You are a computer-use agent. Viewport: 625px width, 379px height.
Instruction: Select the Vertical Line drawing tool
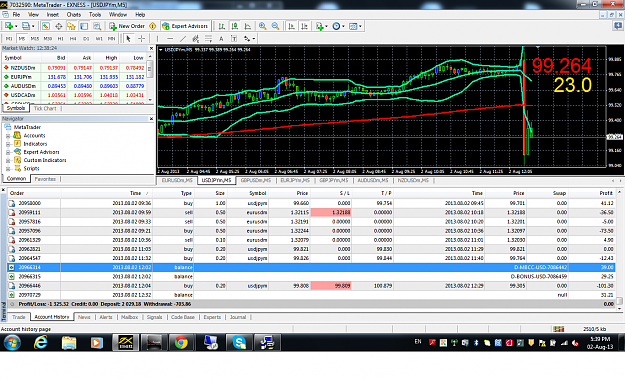157,39
